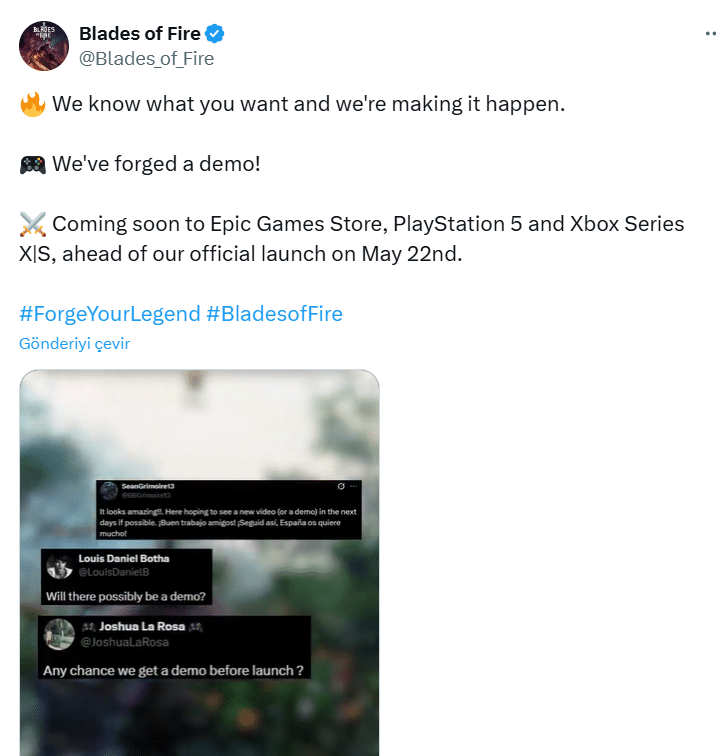The image size is (716, 756).
Task: Open the @Blades_of_Fire handle link
Action: coord(146,58)
